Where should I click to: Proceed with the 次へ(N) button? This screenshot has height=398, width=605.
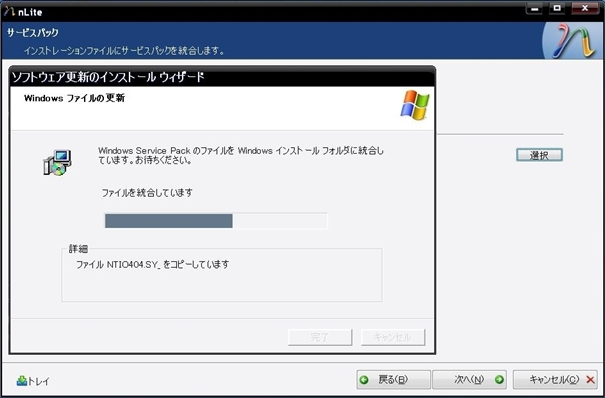(470, 380)
